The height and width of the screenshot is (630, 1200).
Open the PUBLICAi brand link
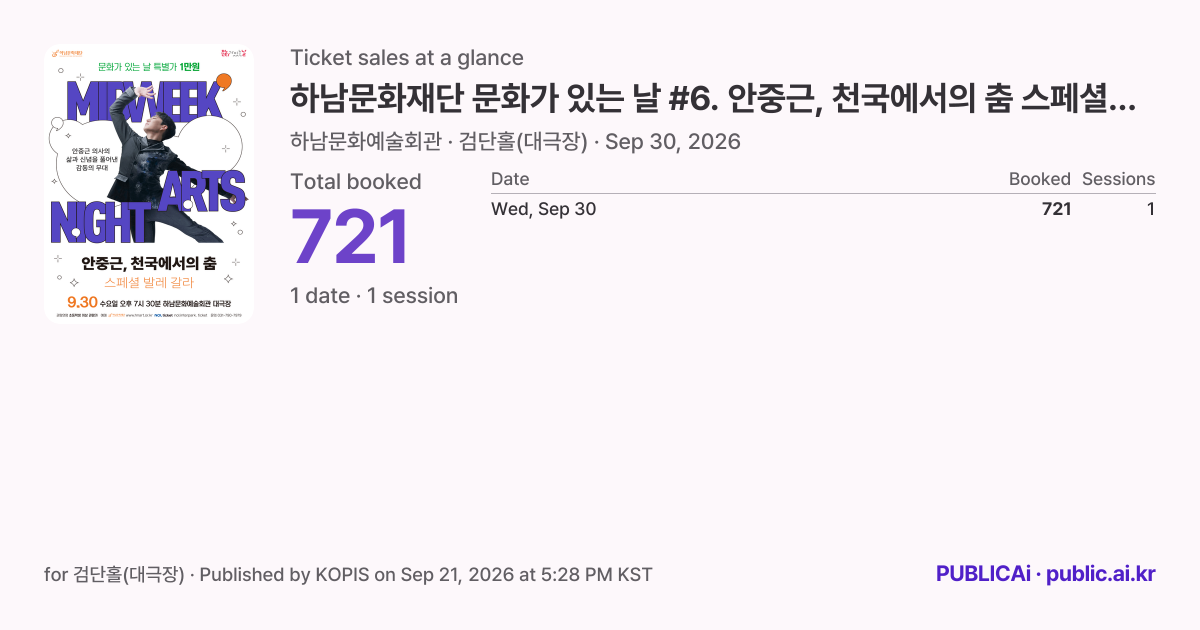click(983, 574)
